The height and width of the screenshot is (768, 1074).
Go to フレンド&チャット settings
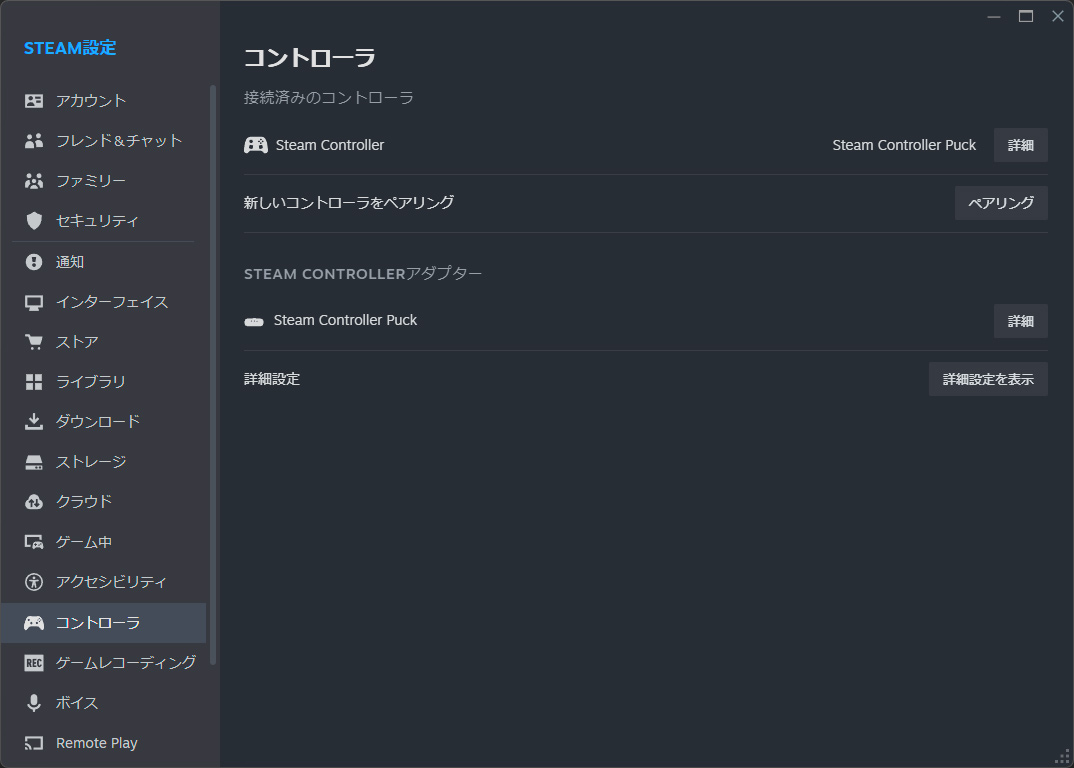103,140
